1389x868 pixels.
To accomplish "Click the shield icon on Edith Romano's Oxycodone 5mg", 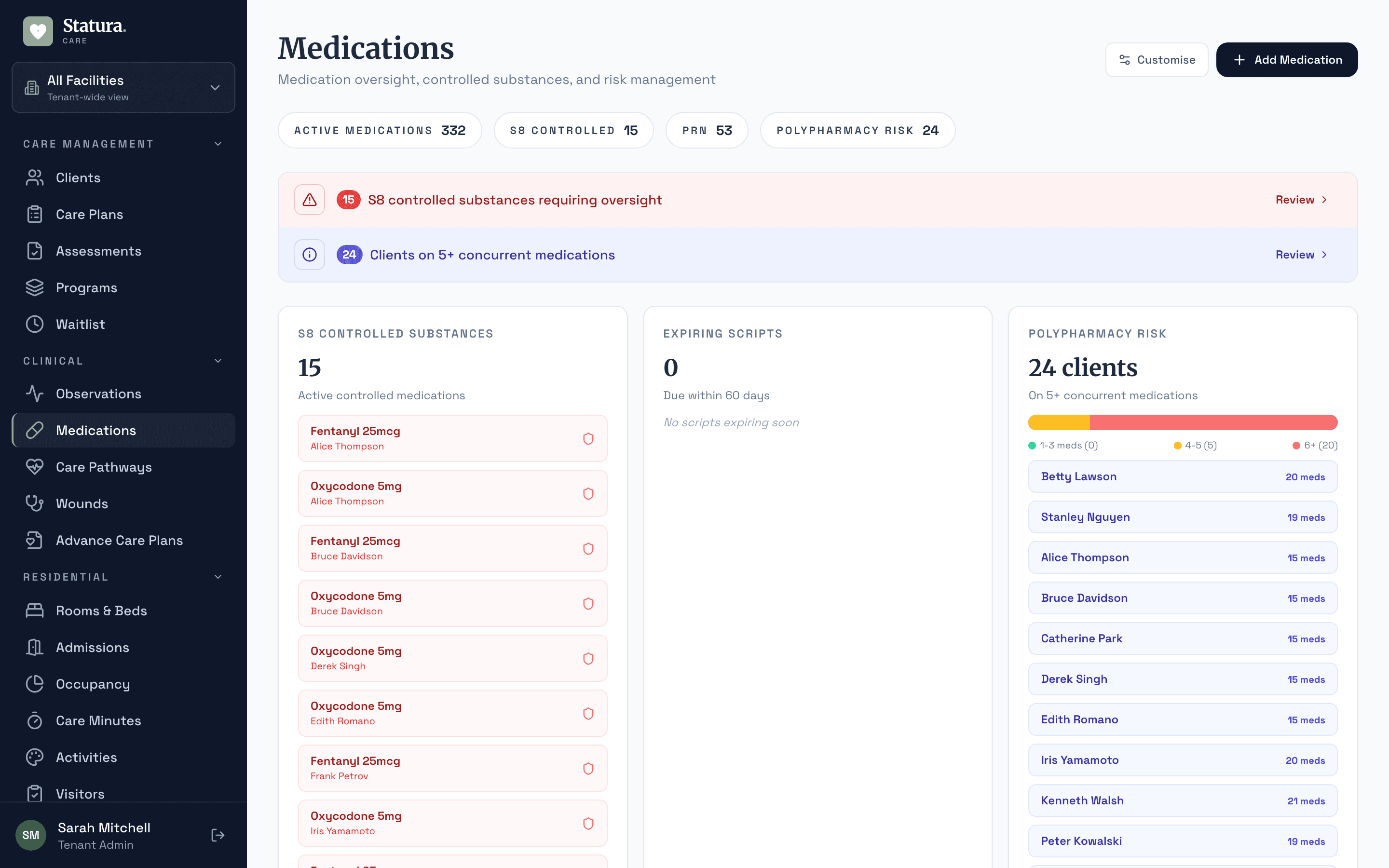I will click(x=588, y=714).
